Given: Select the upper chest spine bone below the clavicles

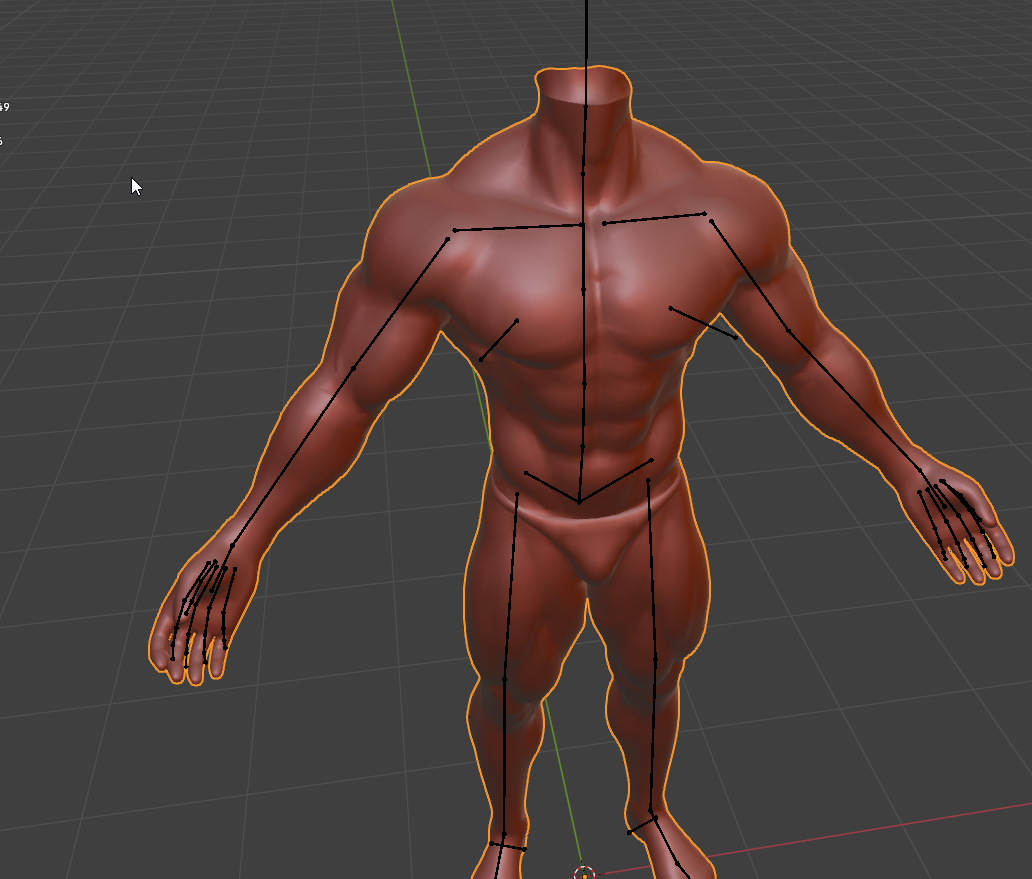Looking at the screenshot, I should pos(583,257).
